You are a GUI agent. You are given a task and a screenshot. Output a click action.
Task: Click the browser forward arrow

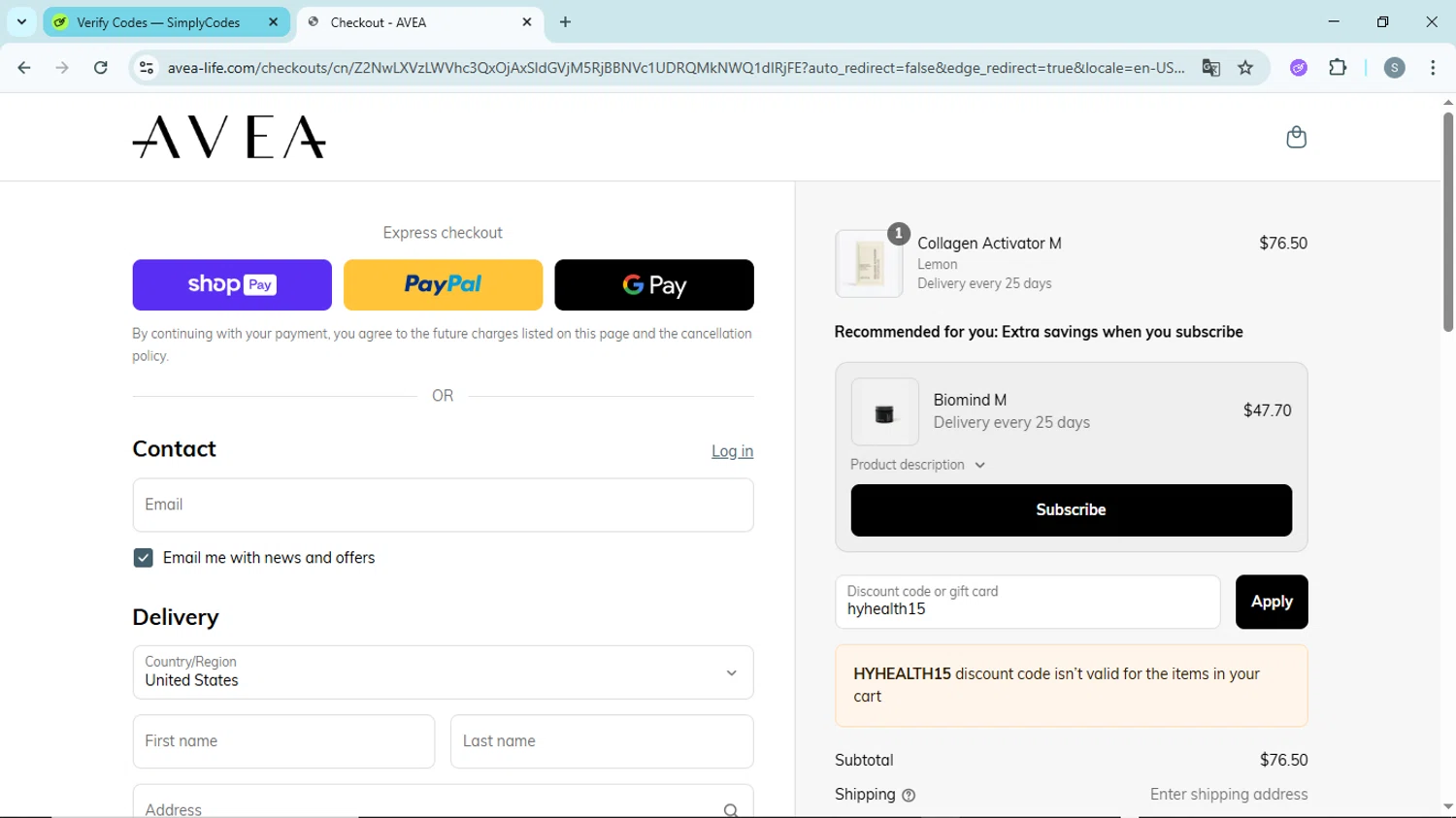coord(62,68)
